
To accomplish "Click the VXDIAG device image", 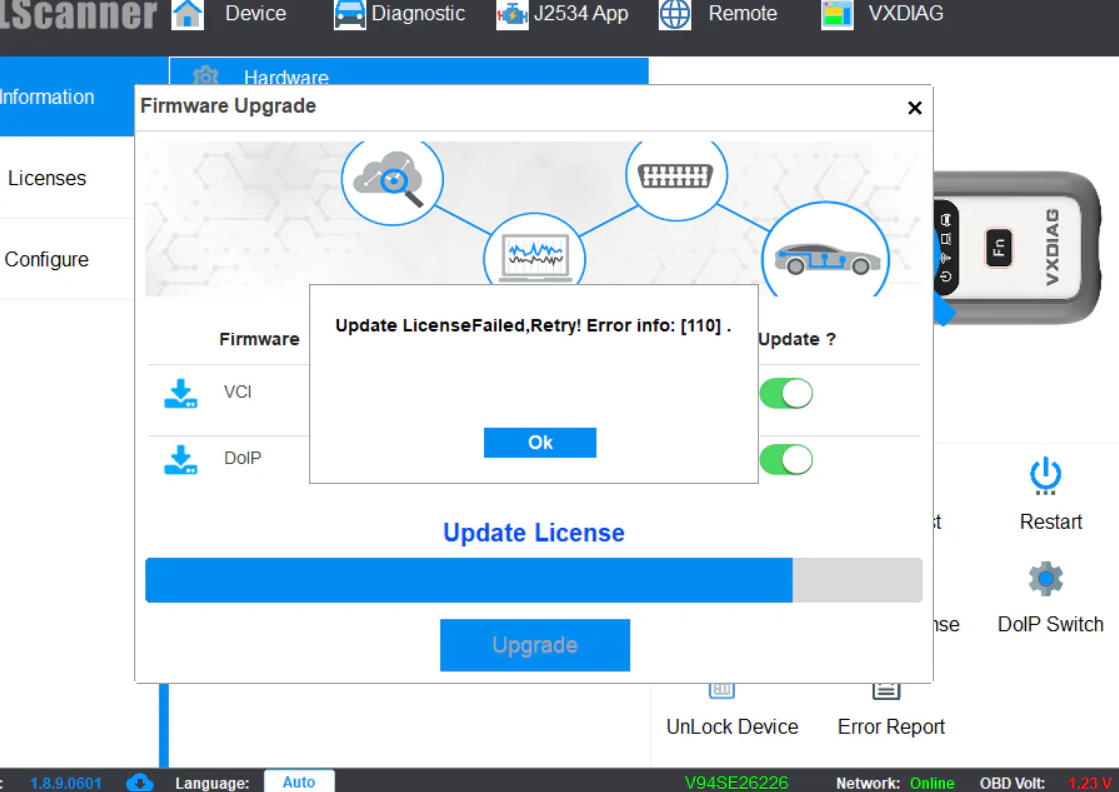I will coord(1017,247).
